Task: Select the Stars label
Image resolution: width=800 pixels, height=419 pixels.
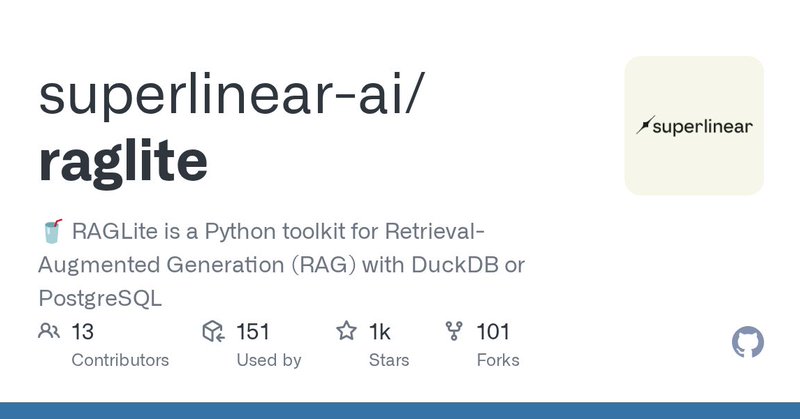Action: point(388,360)
